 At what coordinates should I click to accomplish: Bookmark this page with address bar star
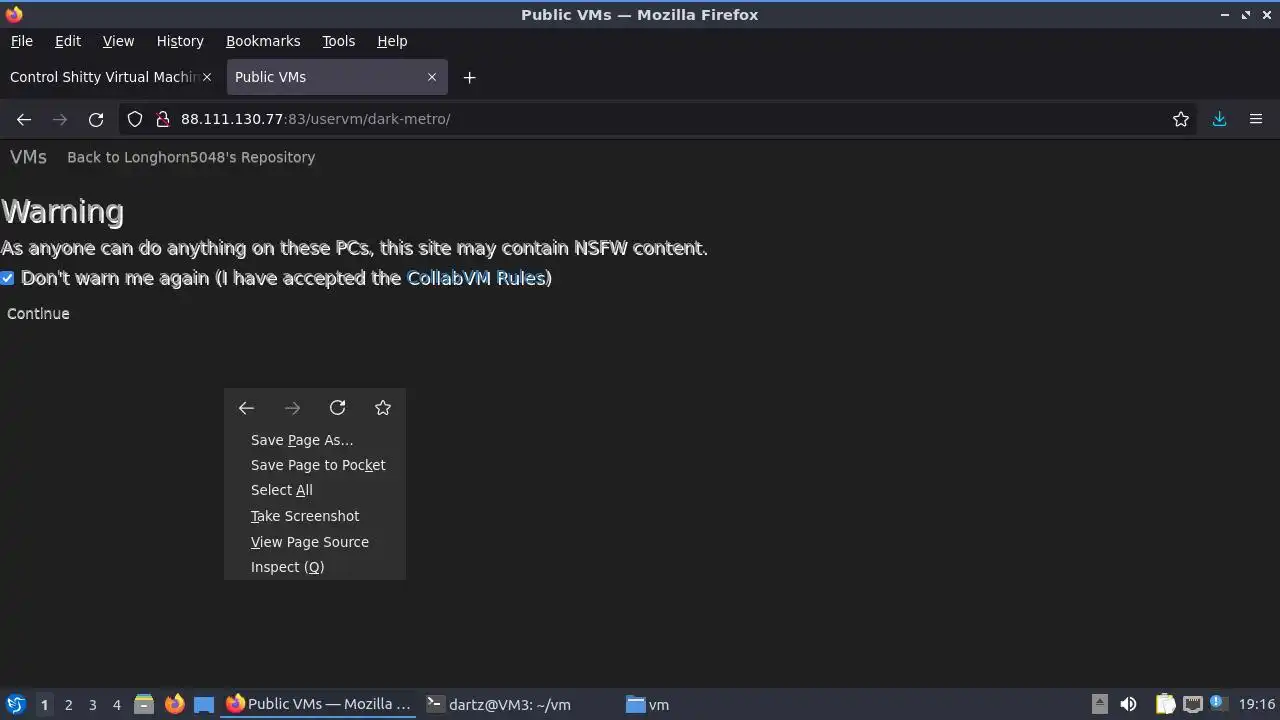(x=1181, y=119)
